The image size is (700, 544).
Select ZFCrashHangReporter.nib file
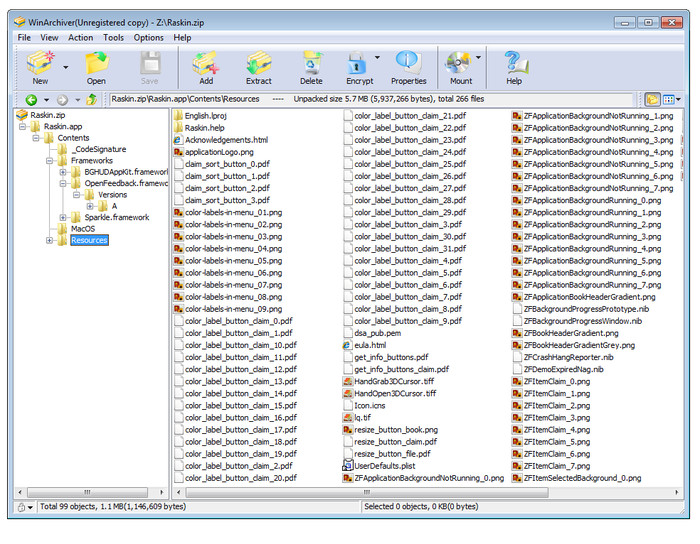point(569,357)
